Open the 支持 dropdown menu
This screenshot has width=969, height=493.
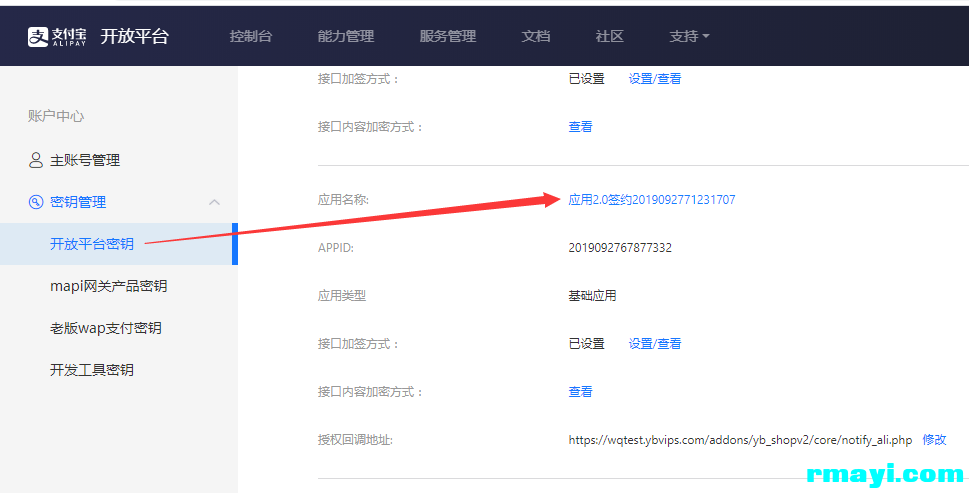(x=689, y=36)
